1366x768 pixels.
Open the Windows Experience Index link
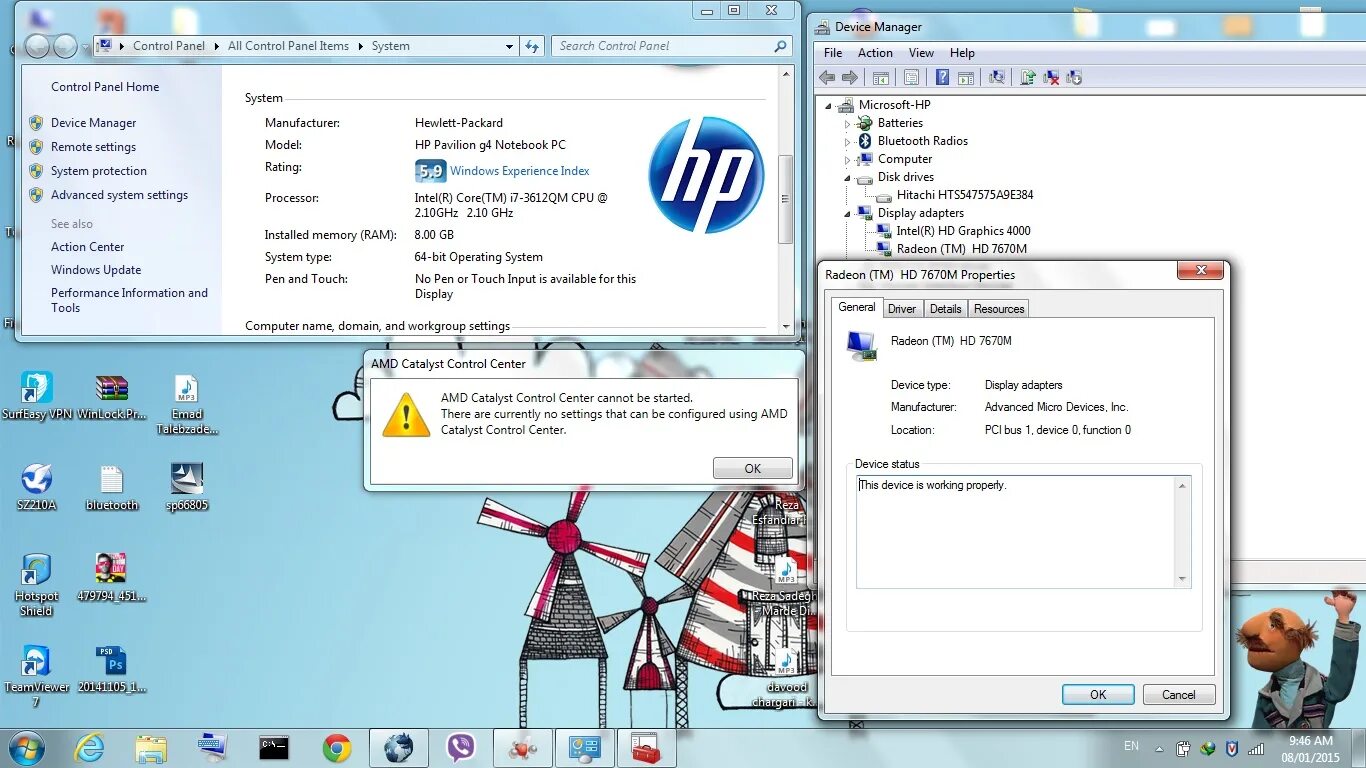pyautogui.click(x=520, y=170)
